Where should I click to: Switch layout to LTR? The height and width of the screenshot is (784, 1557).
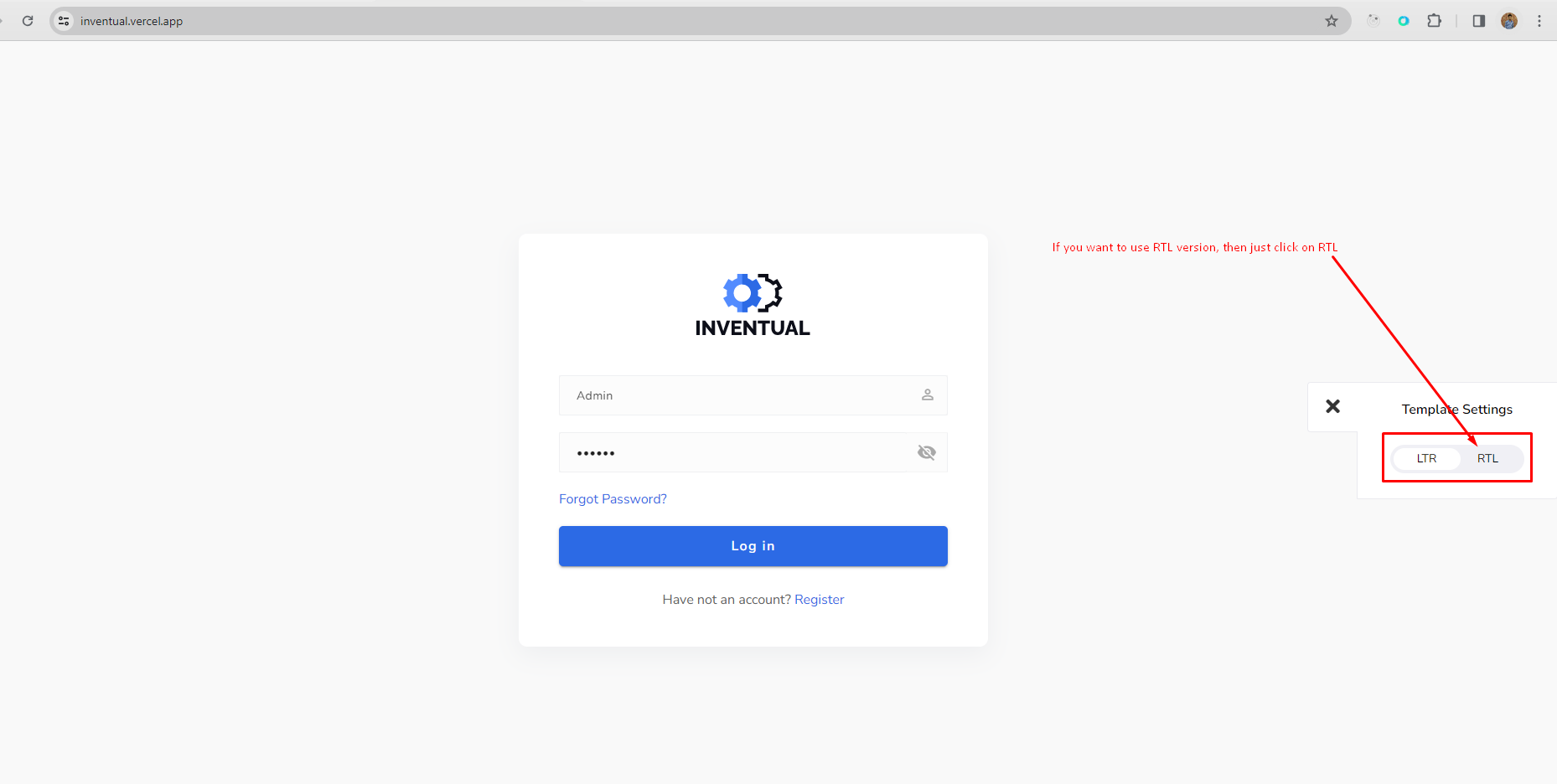click(1426, 458)
